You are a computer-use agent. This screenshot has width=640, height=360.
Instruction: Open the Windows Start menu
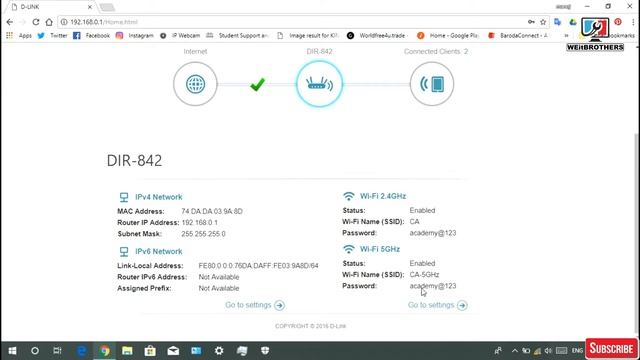coord(12,351)
